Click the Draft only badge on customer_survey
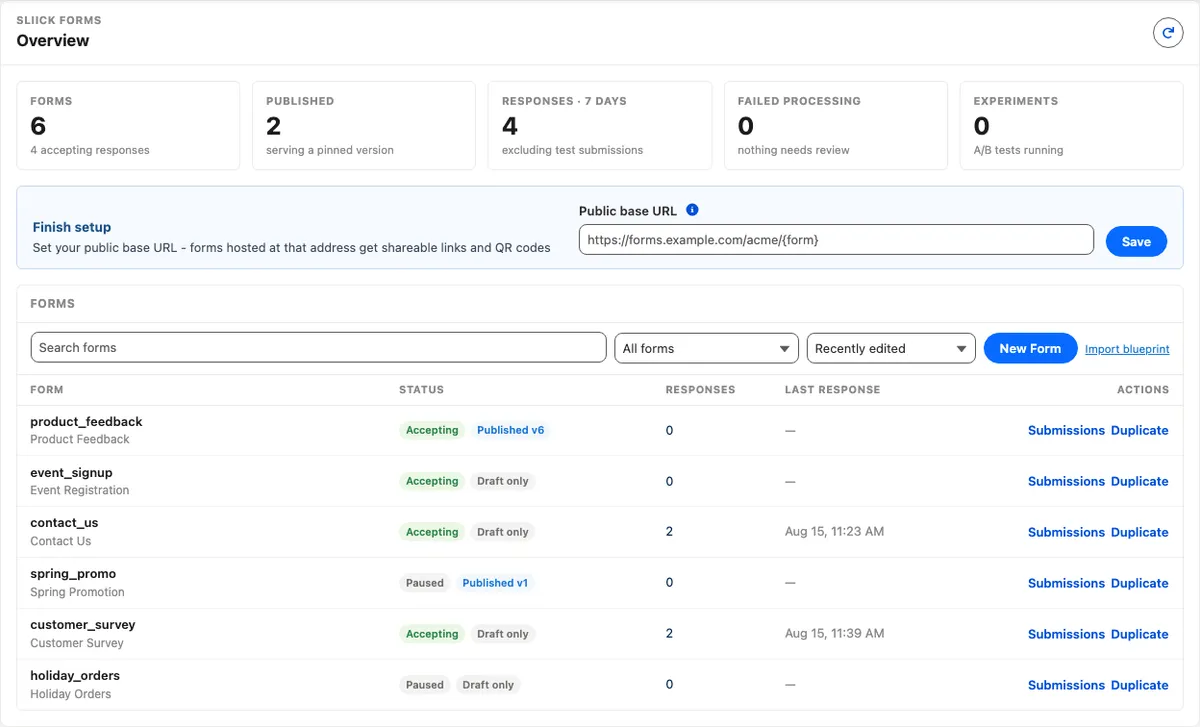Viewport: 1200px width, 727px height. (x=503, y=634)
